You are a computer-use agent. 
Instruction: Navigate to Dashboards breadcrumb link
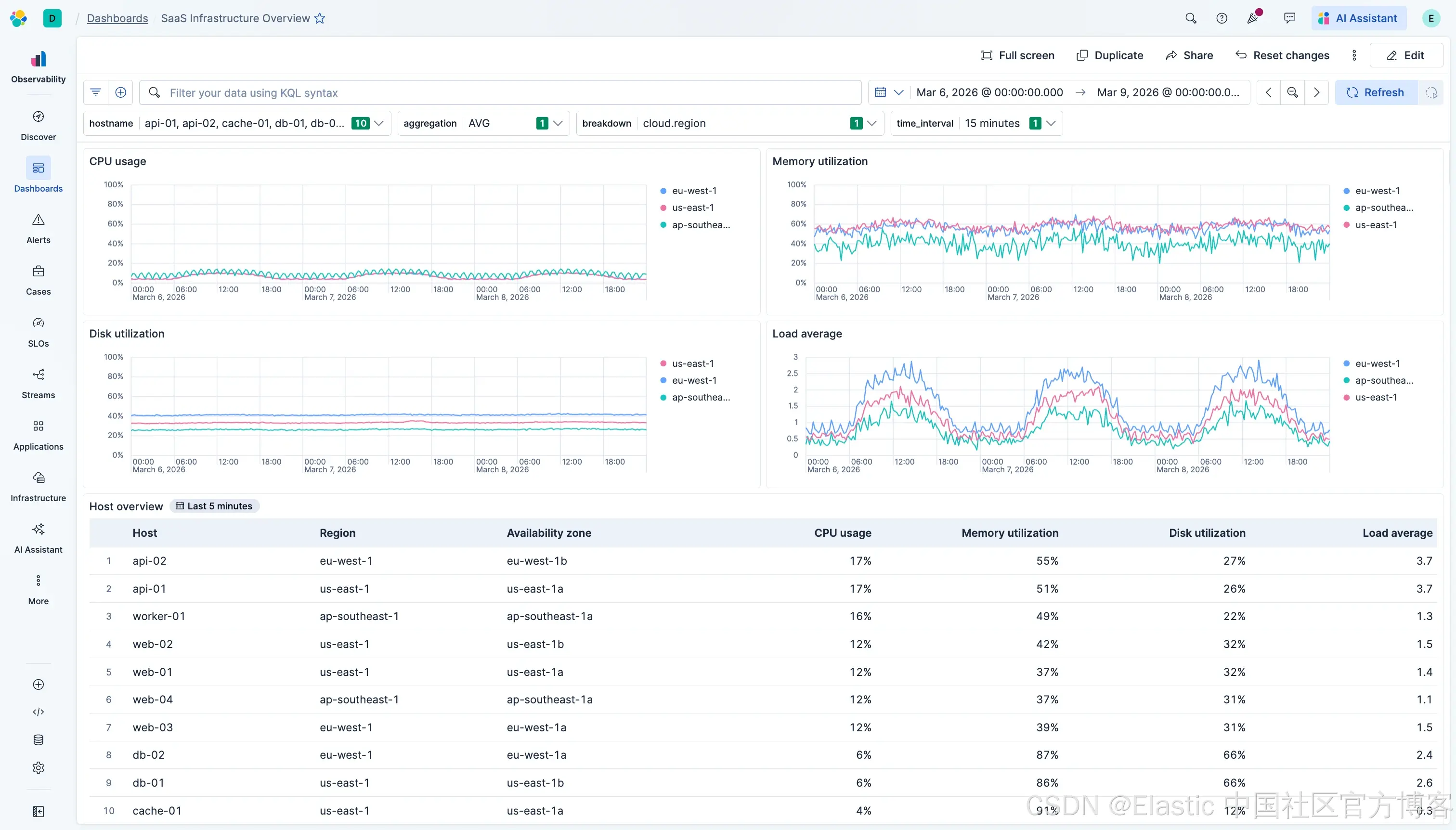click(x=117, y=18)
